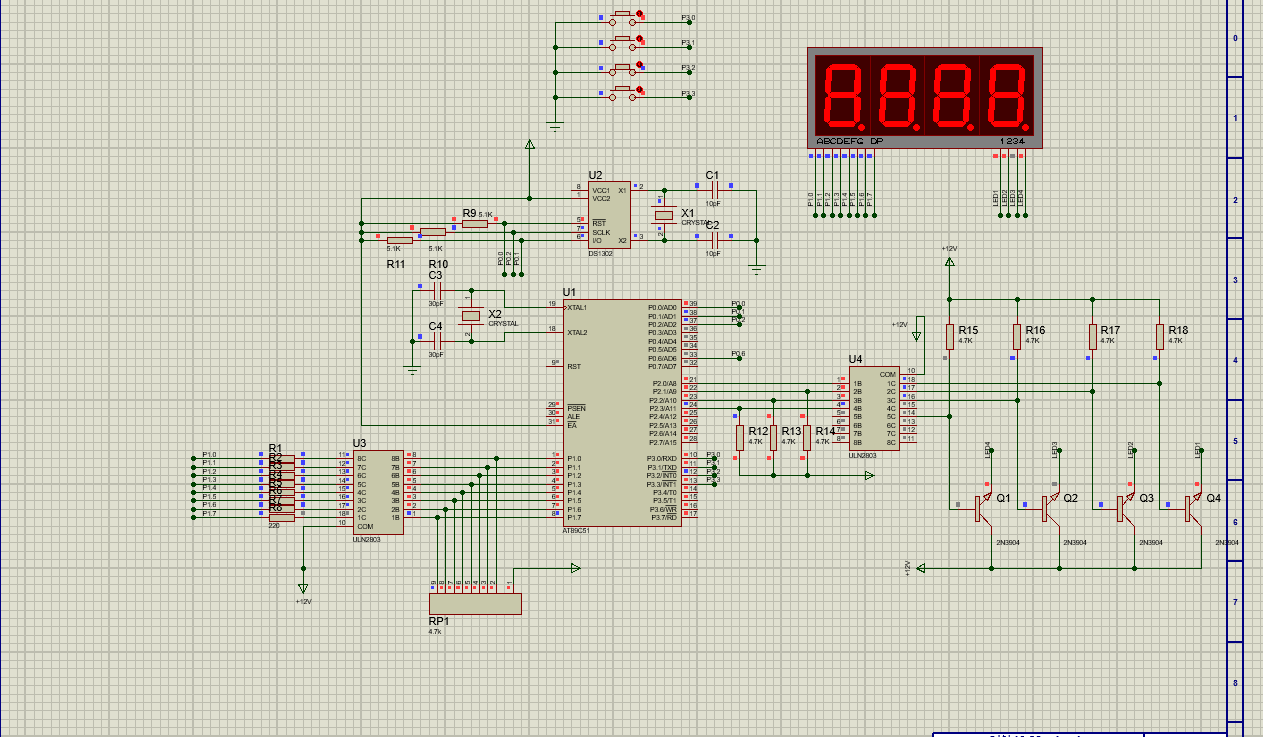Viewport: 1263px width, 737px height.
Task: Select the ground symbol below capacitor C4
Action: [x=412, y=369]
